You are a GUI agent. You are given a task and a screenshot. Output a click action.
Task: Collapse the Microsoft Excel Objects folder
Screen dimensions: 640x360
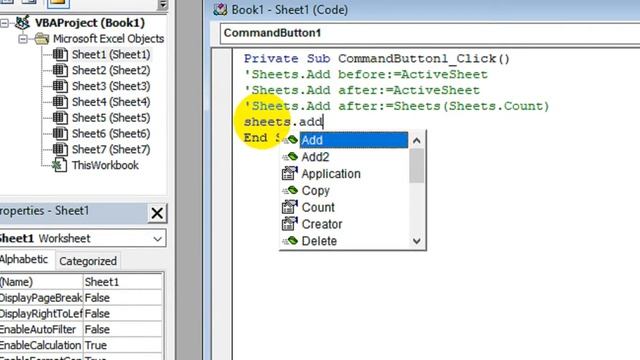23,39
